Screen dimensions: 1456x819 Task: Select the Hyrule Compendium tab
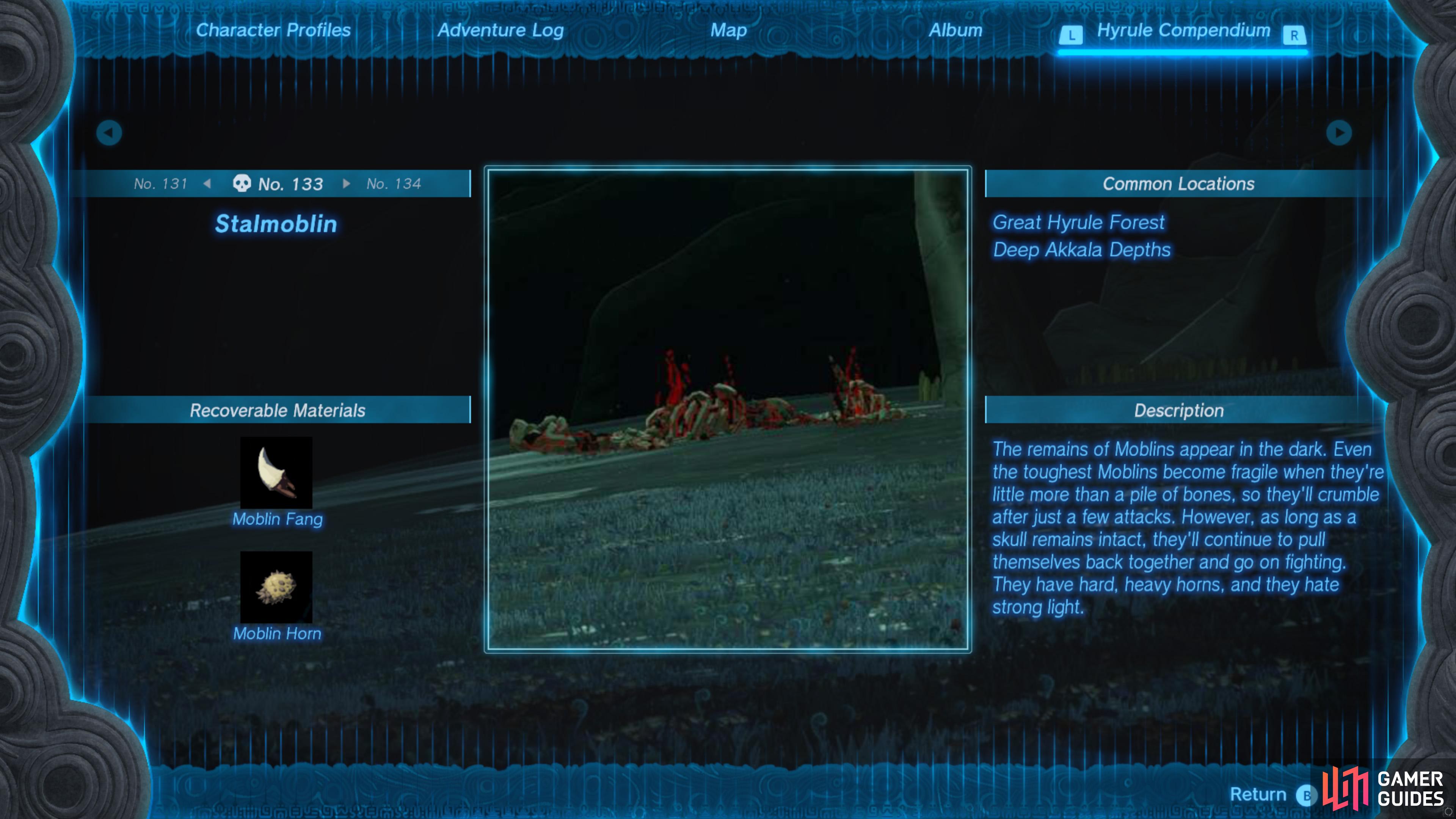1183,30
